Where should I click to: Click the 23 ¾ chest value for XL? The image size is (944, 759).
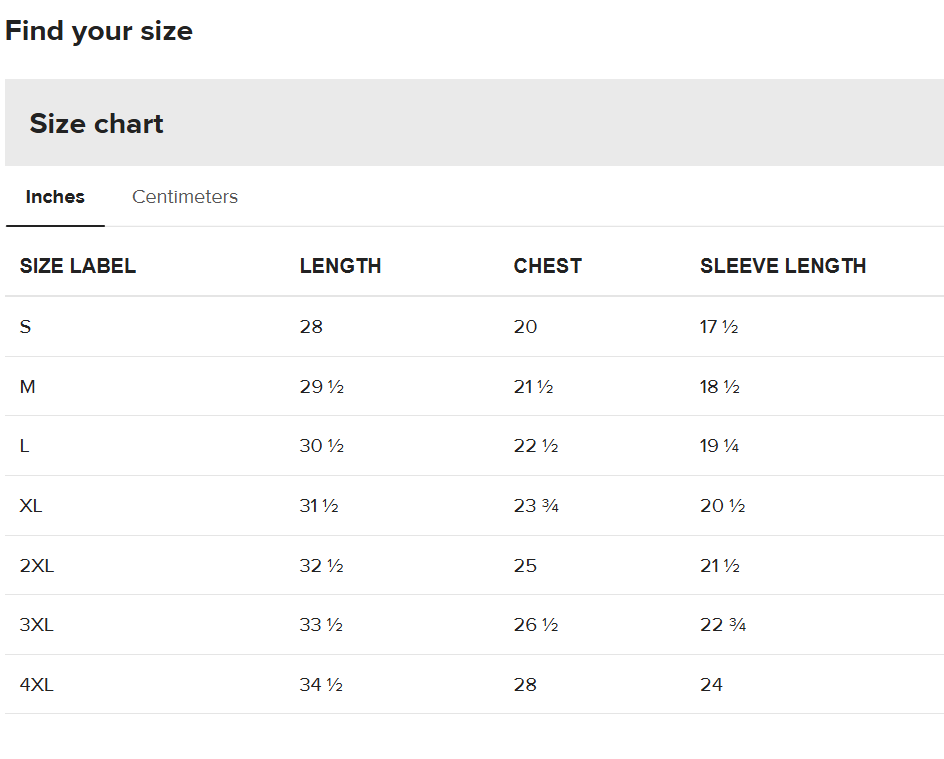(536, 506)
